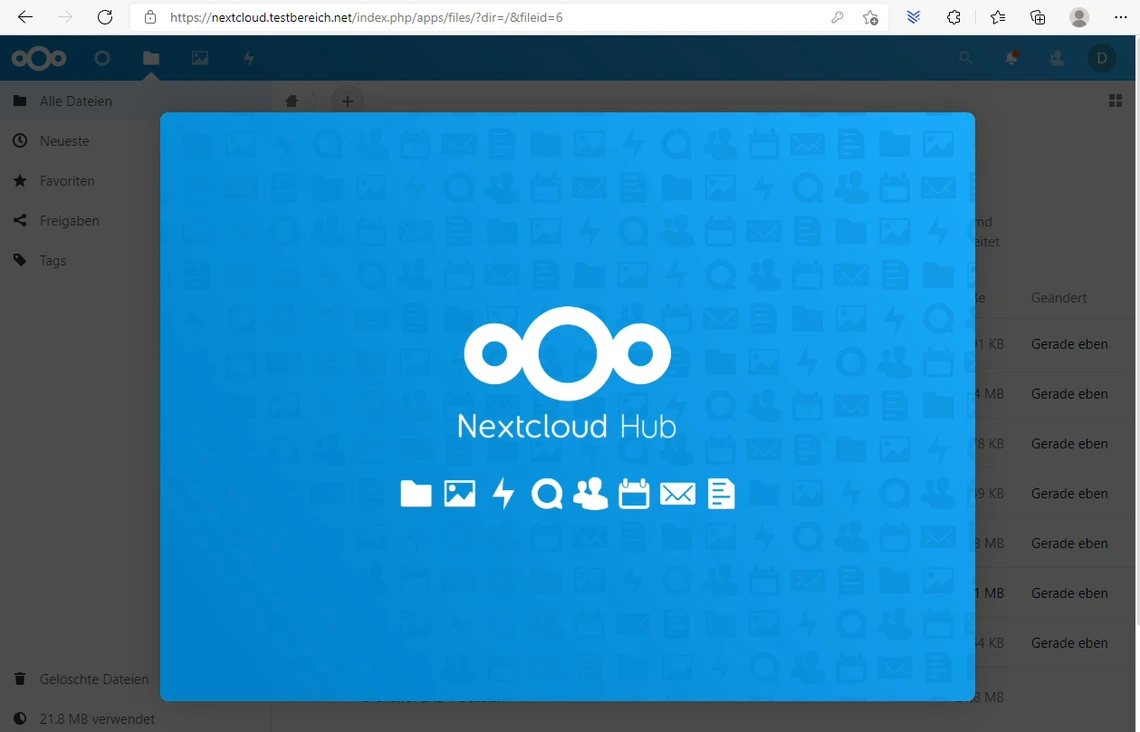Open 'Gelöschte Dateien' trash link
The height and width of the screenshot is (732, 1140).
tap(93, 679)
